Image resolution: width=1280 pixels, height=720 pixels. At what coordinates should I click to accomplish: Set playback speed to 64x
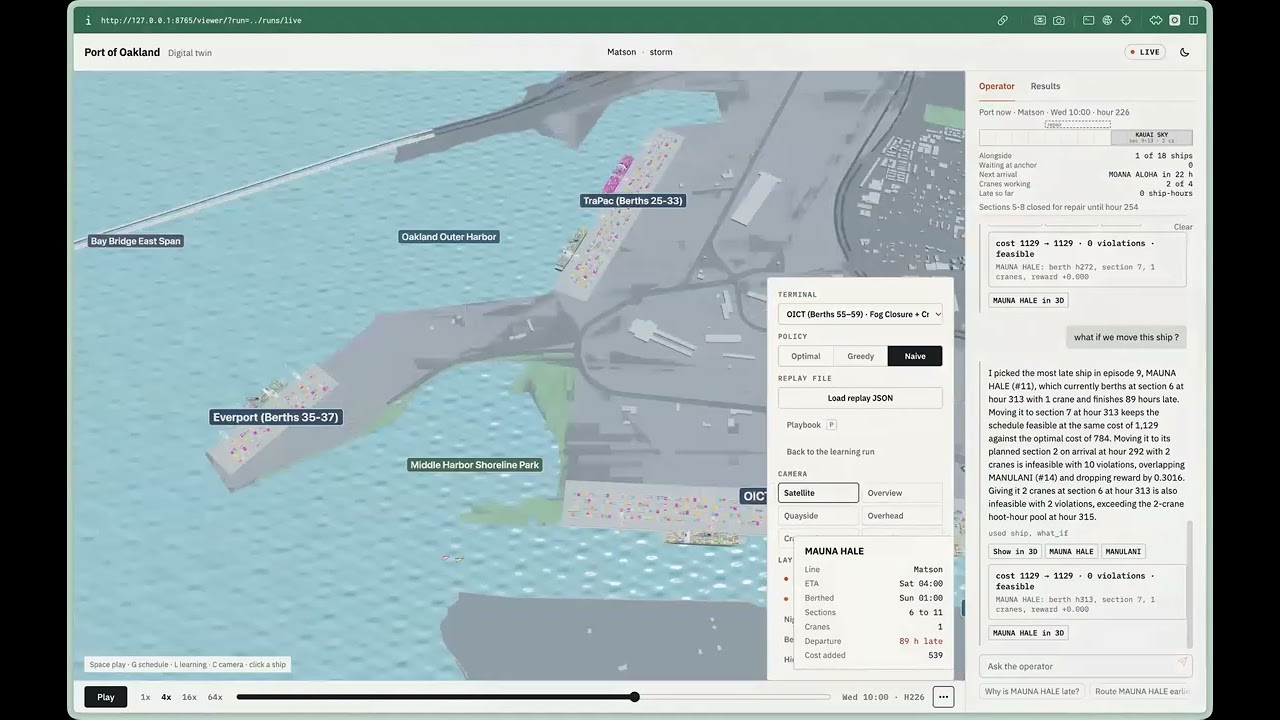click(215, 697)
